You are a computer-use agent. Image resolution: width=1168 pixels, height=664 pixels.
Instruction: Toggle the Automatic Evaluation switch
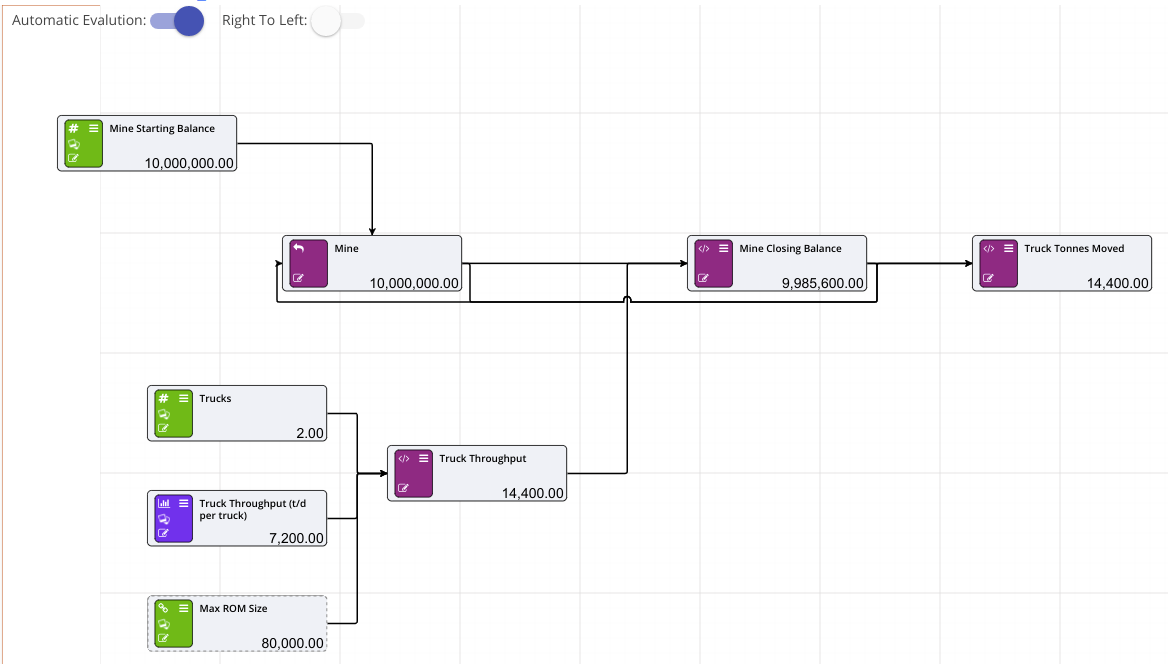click(x=177, y=21)
